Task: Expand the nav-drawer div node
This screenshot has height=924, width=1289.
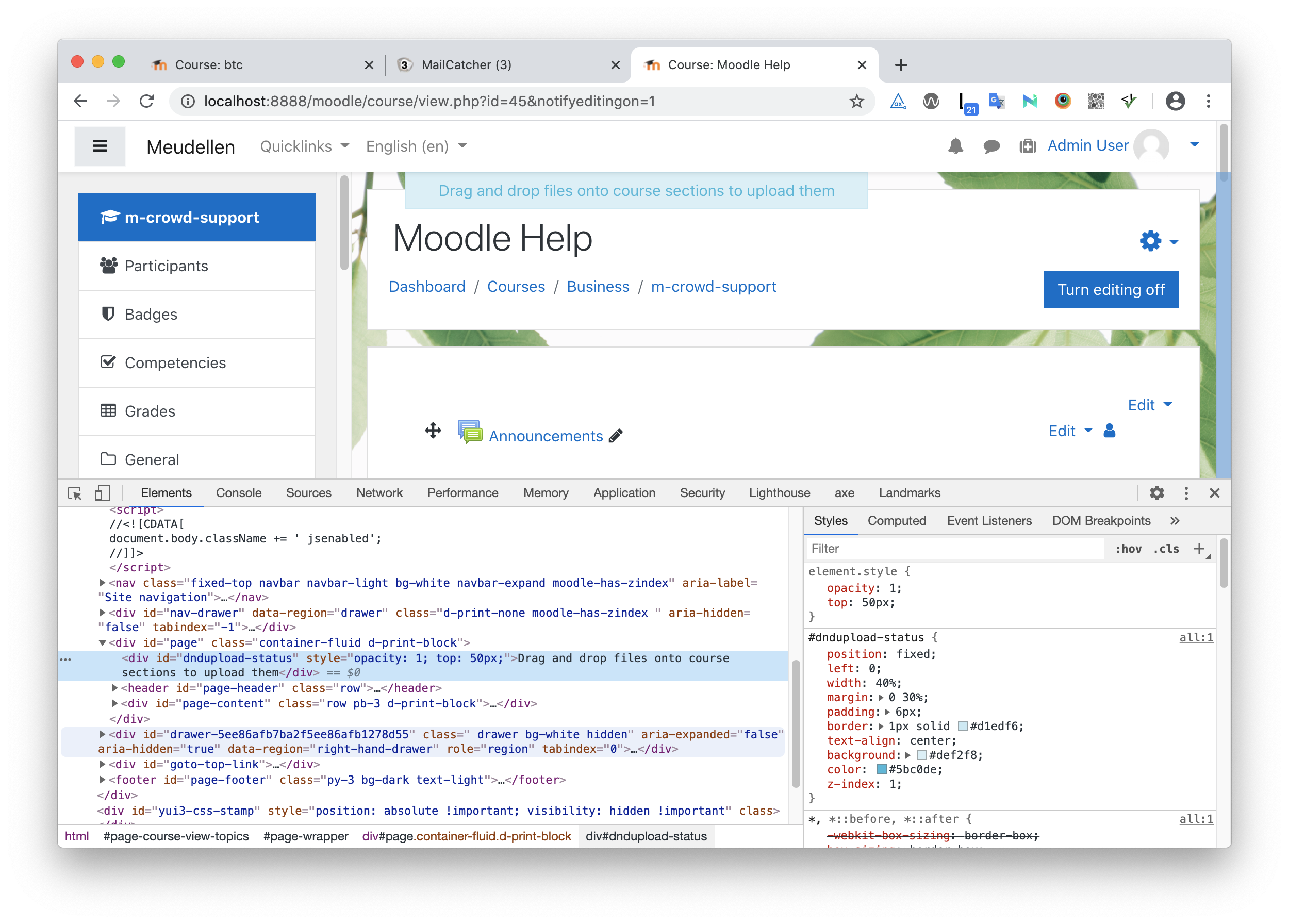Action: (x=102, y=613)
